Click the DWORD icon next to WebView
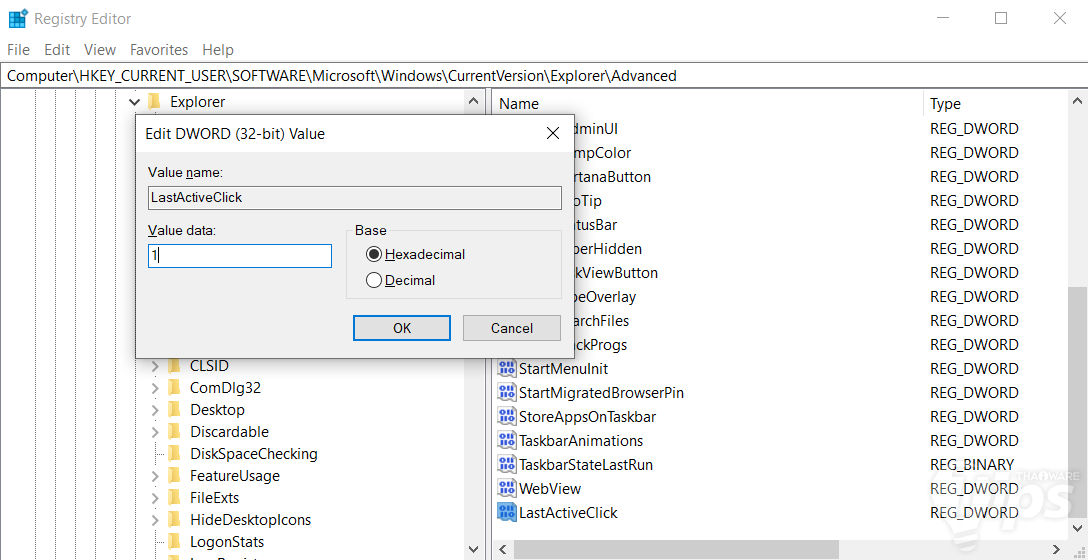 click(x=507, y=489)
